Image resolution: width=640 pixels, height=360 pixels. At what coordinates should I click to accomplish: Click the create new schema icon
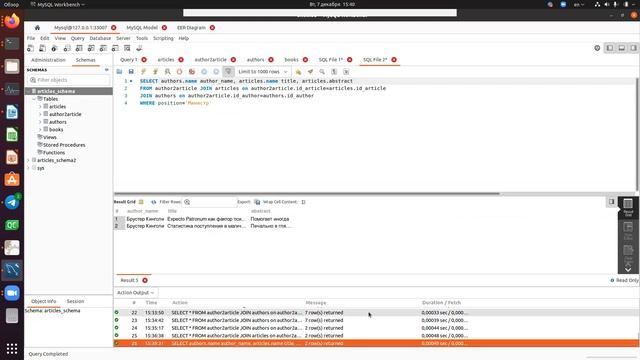67,48
